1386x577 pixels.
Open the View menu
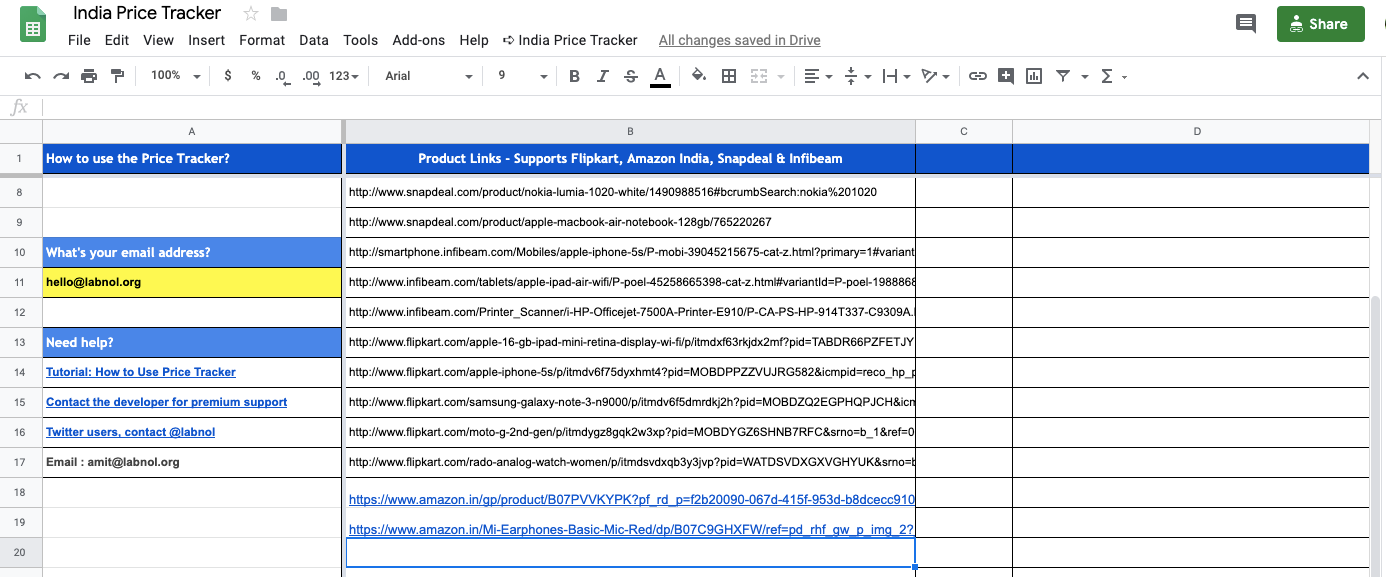pos(158,40)
